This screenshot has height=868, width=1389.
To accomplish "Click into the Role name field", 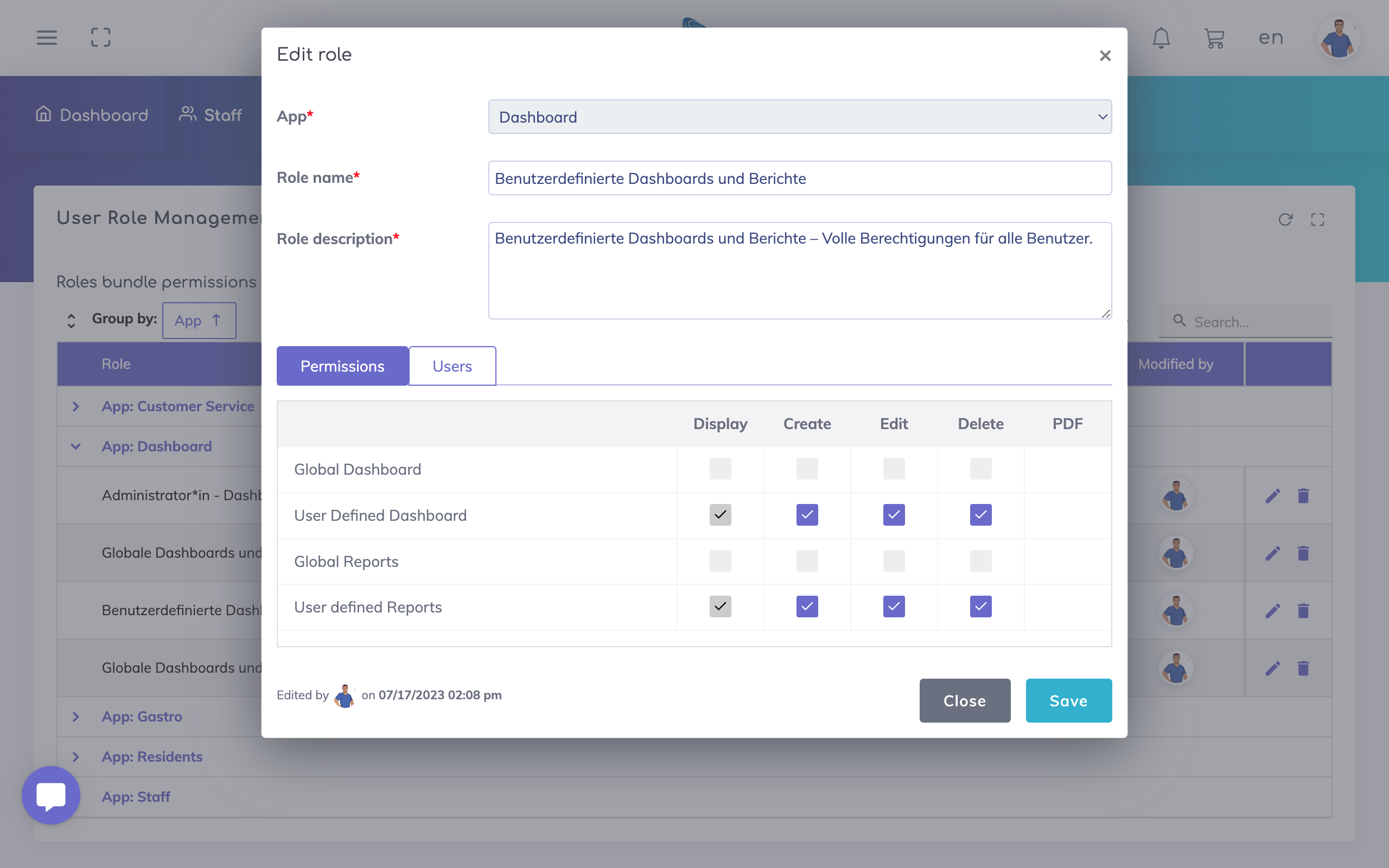I will click(800, 178).
